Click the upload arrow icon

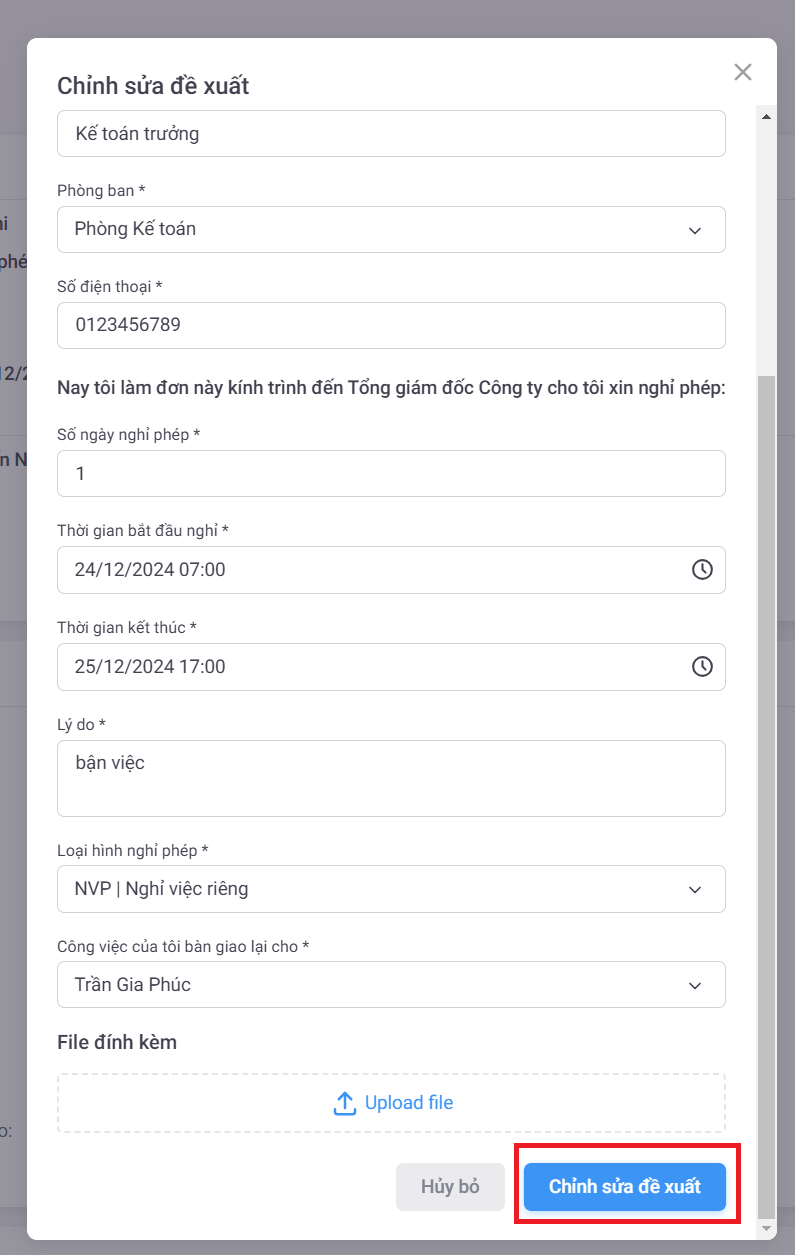[344, 1103]
